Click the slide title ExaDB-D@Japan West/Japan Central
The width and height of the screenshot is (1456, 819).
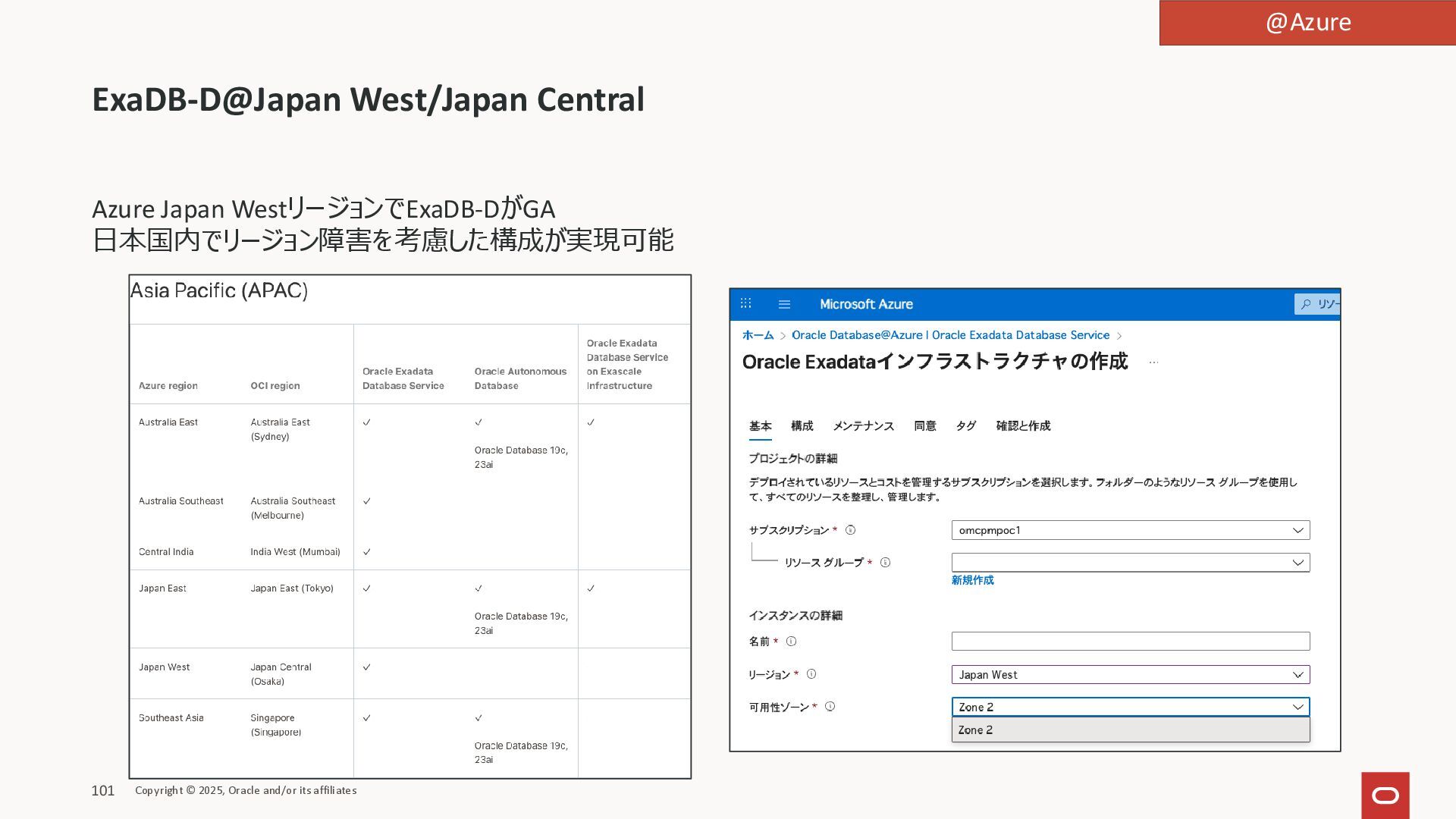pos(368,99)
